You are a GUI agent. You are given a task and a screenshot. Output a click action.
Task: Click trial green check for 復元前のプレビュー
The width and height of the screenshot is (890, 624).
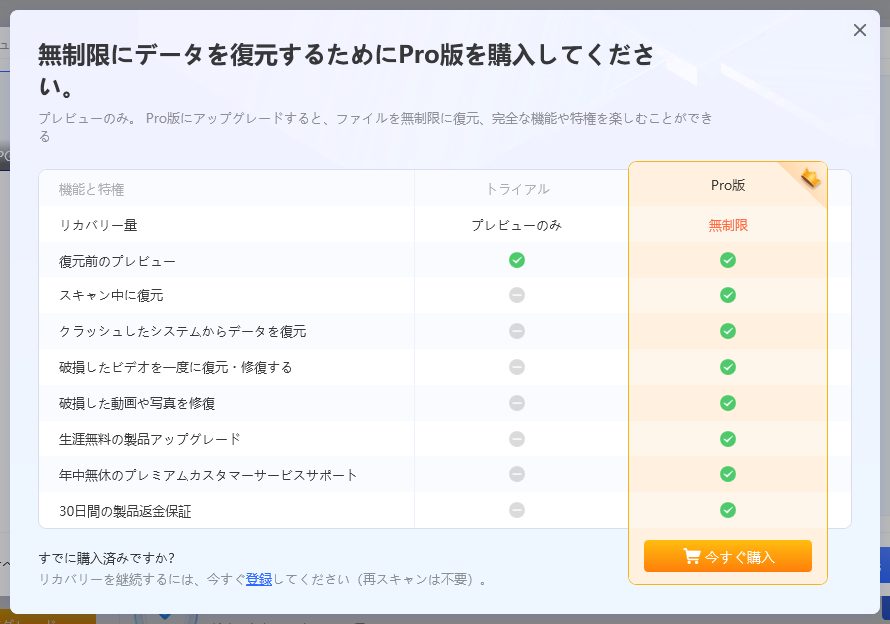517,260
